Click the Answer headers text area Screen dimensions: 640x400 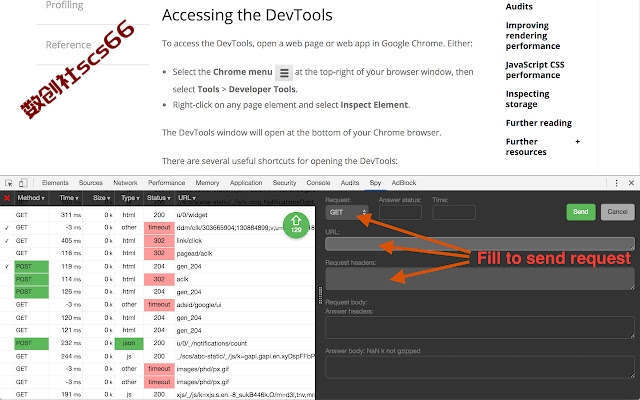point(480,327)
